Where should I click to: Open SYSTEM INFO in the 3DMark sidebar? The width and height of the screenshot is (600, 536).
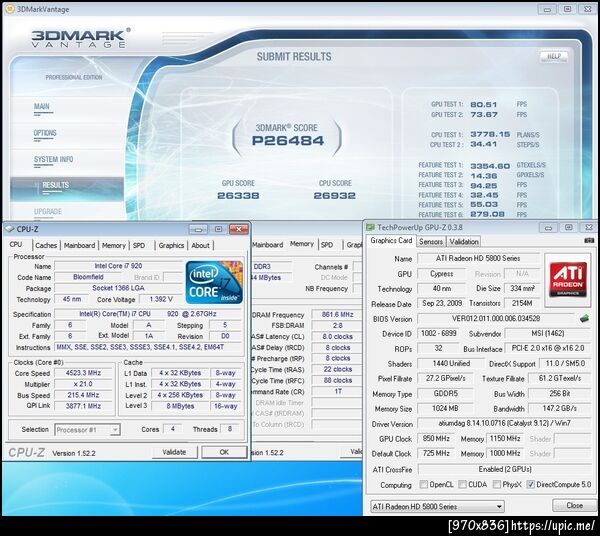pos(53,159)
